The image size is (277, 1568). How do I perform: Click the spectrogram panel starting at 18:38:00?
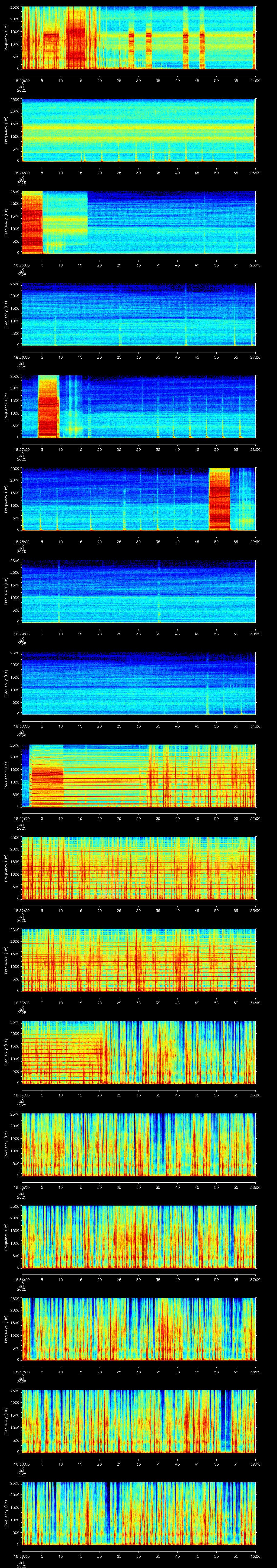pyautogui.click(x=138, y=1421)
